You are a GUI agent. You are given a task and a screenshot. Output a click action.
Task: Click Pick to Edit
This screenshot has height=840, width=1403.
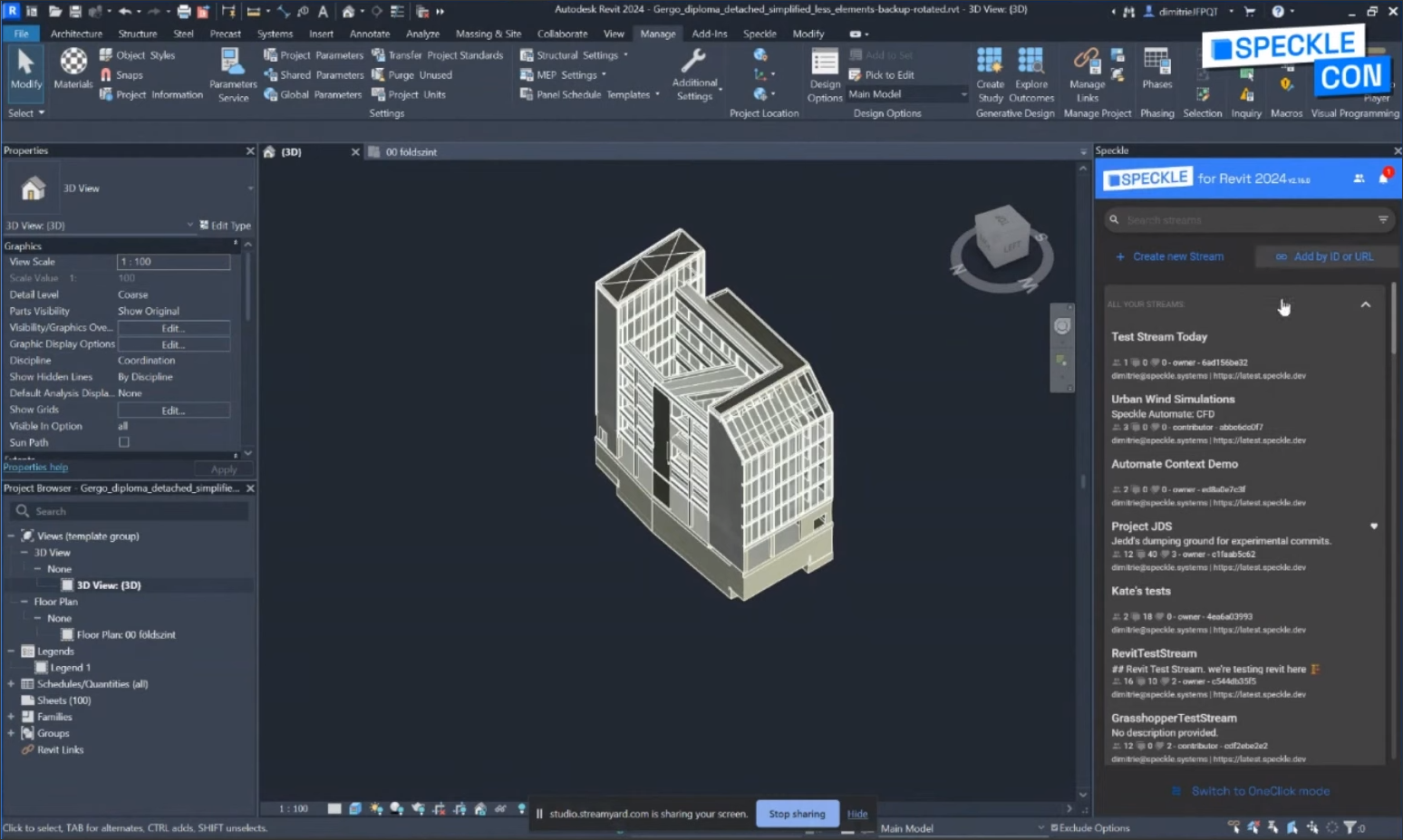tap(881, 75)
